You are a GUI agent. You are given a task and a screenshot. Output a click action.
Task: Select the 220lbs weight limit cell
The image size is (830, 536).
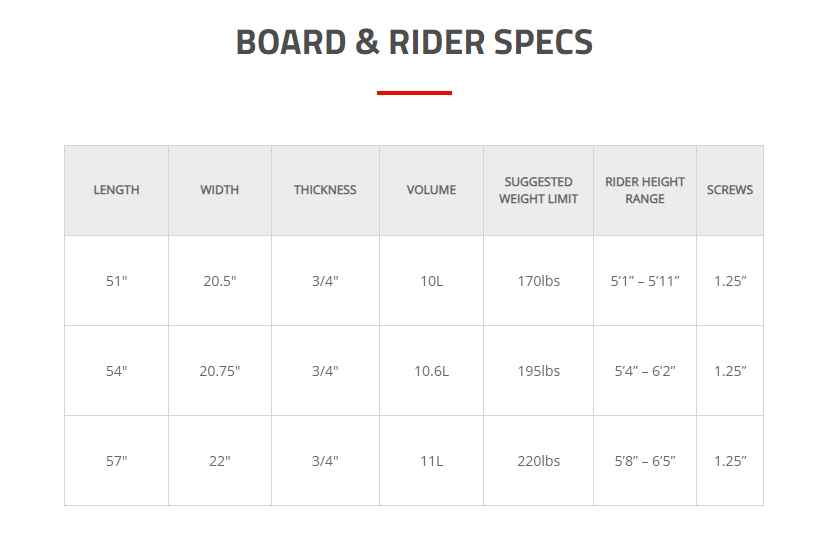tap(538, 461)
